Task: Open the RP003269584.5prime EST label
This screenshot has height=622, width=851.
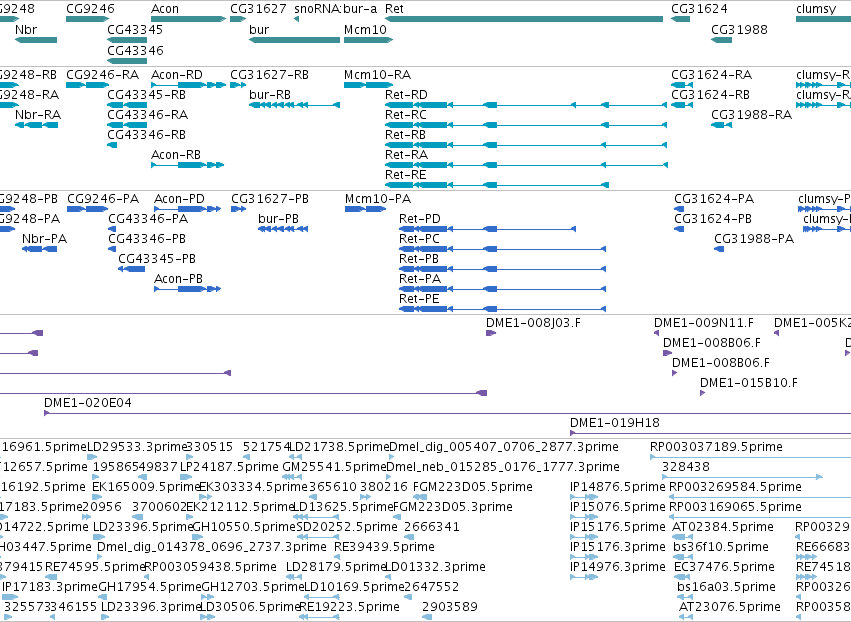Action: [x=735, y=487]
